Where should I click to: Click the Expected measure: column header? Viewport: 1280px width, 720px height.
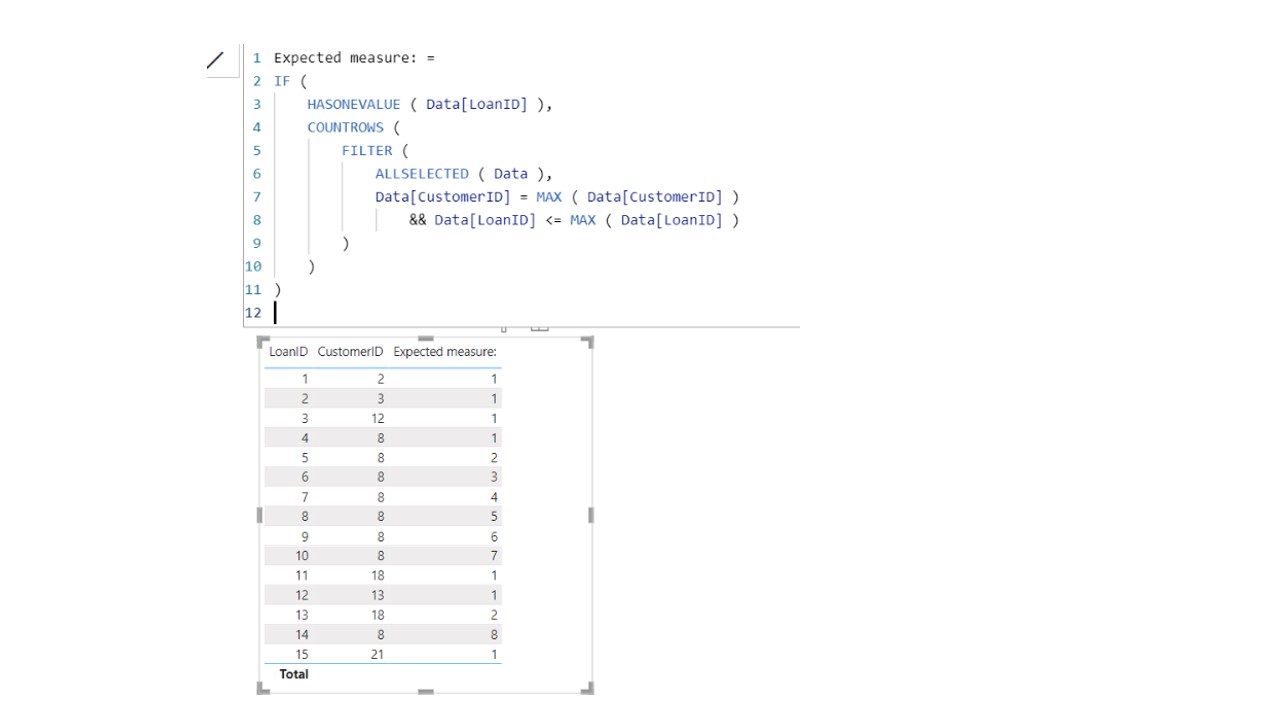click(x=445, y=352)
